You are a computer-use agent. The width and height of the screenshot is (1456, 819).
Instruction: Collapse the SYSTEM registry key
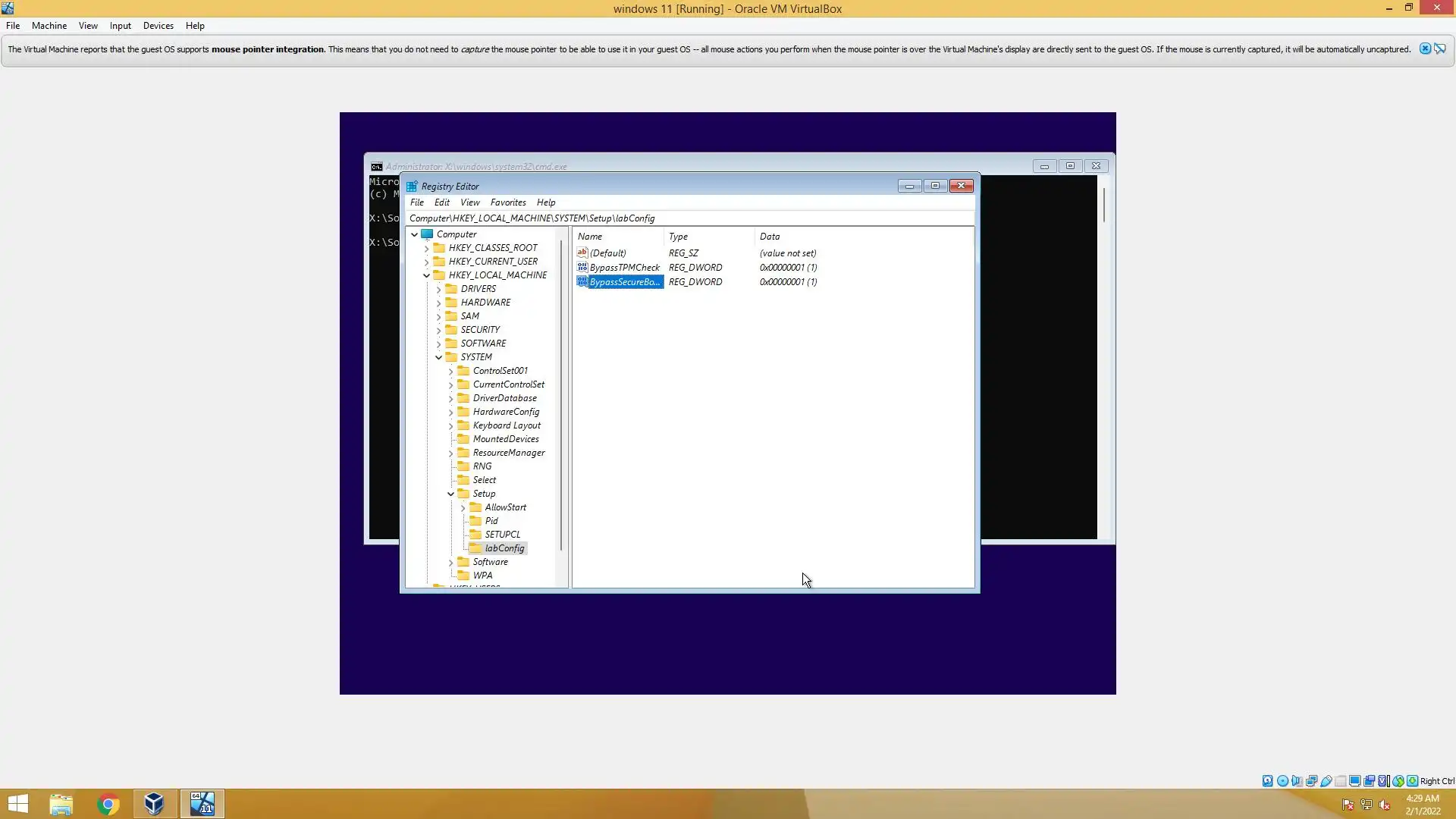438,357
